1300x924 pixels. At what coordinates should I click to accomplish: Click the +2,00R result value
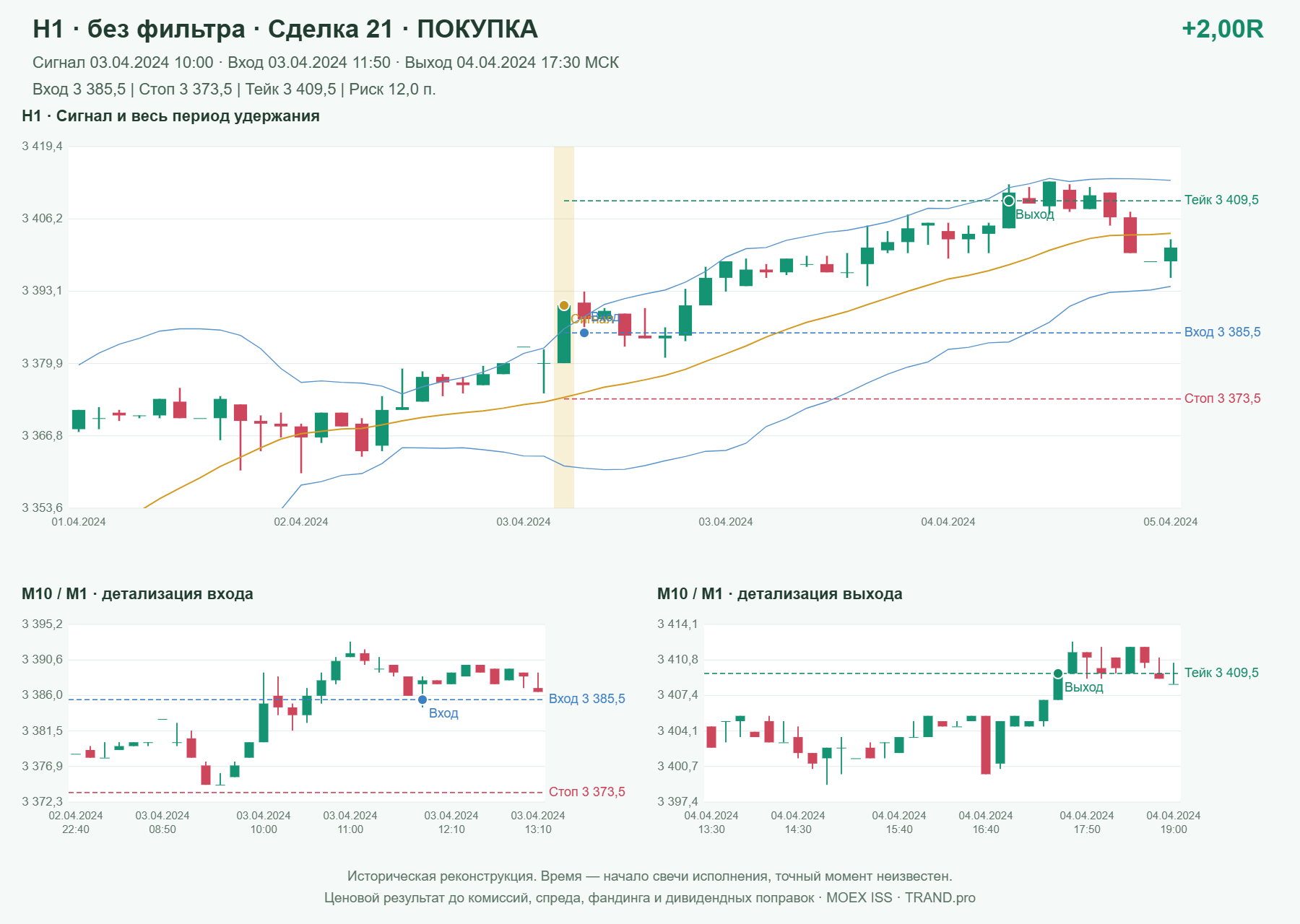click(1222, 29)
